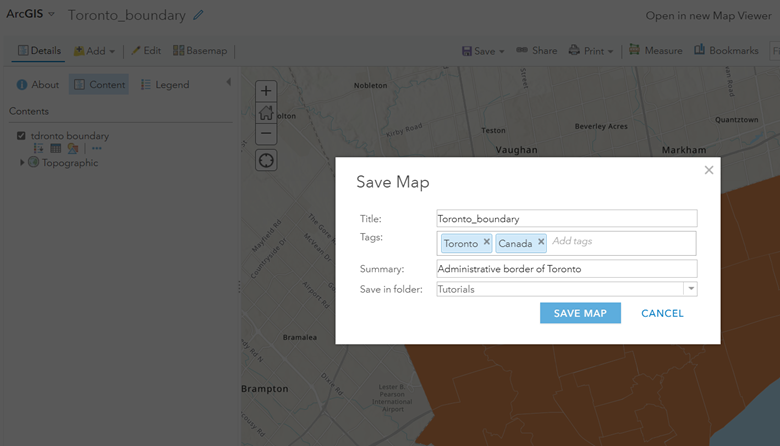This screenshot has height=446, width=780.
Task: Switch to the About tab
Action: [38, 85]
